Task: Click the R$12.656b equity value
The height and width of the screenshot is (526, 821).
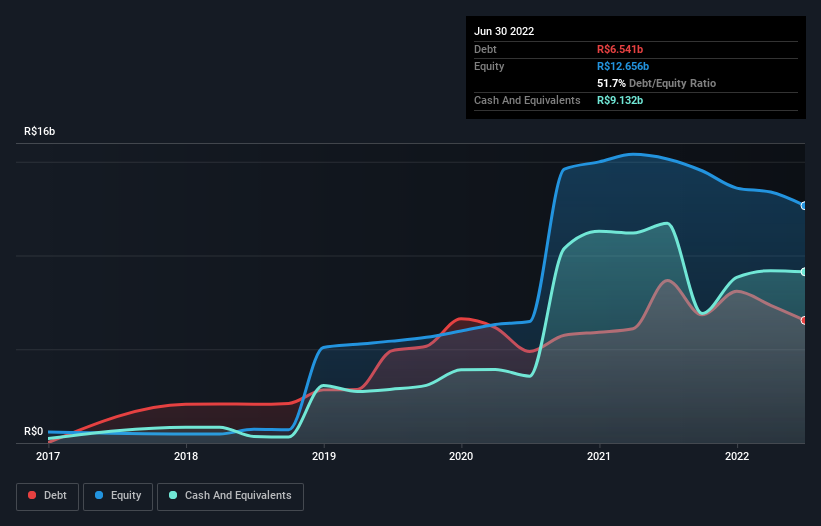Action: click(623, 66)
